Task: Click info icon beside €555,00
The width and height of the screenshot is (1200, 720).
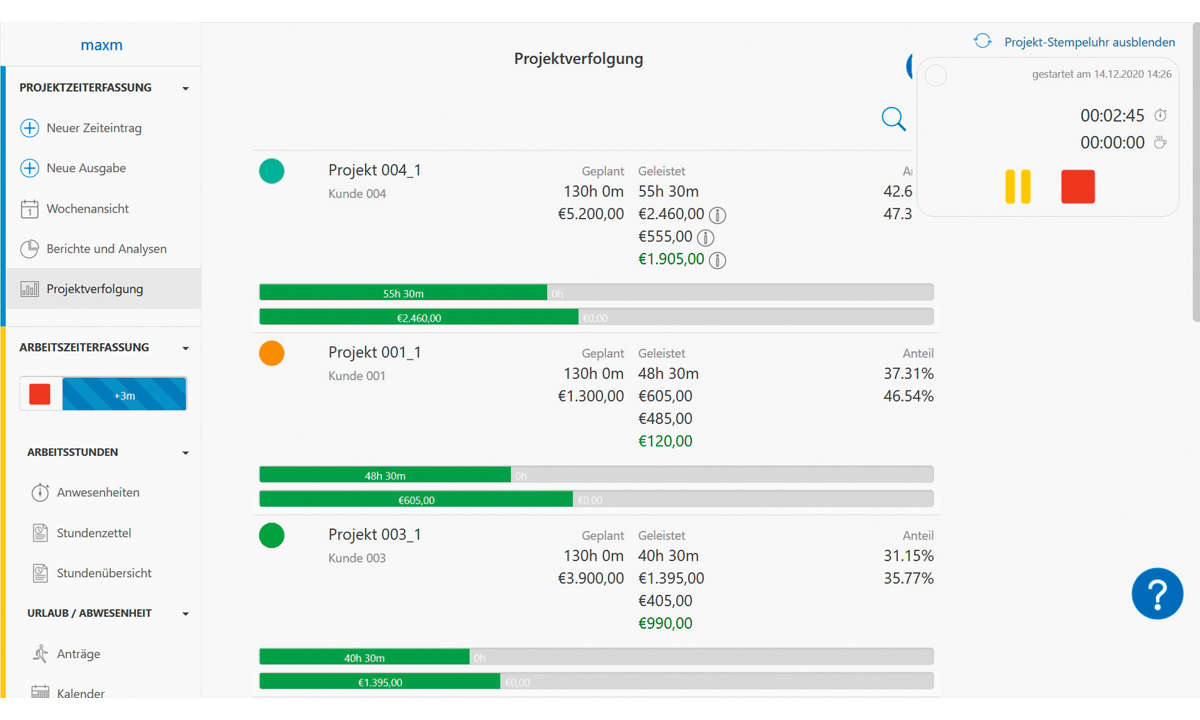Action: 705,238
